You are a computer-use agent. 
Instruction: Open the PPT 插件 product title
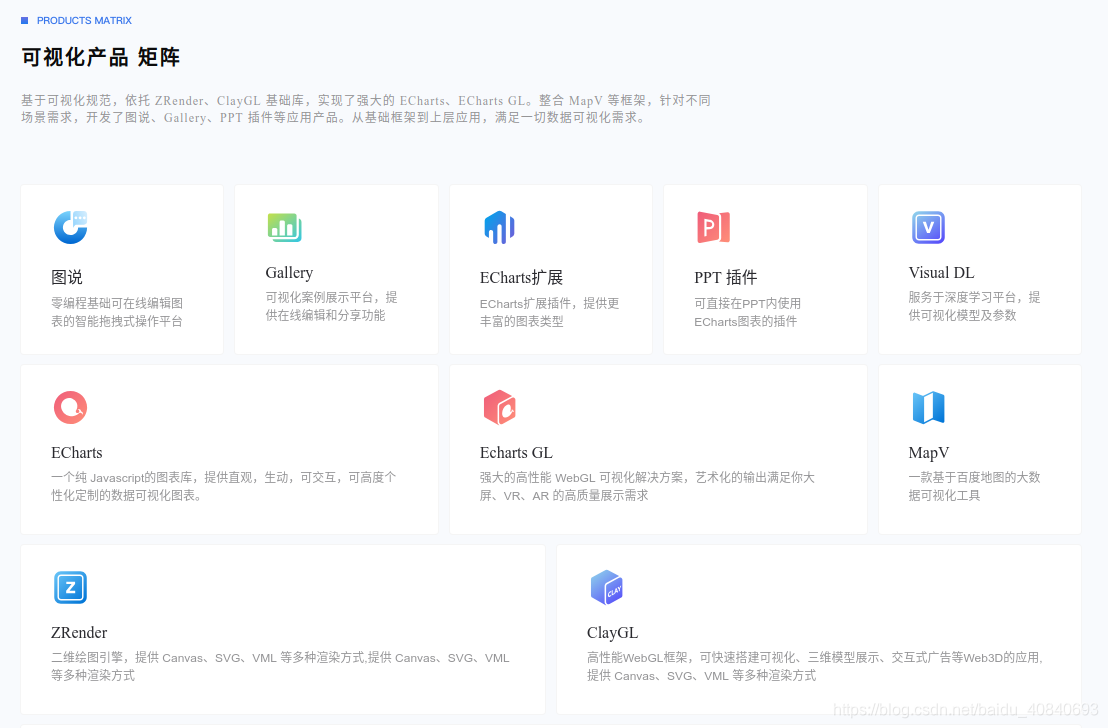tap(725, 278)
